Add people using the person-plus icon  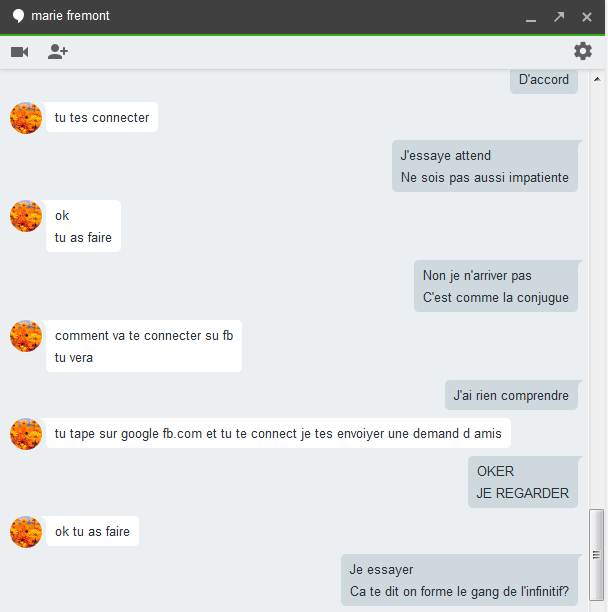pos(58,52)
